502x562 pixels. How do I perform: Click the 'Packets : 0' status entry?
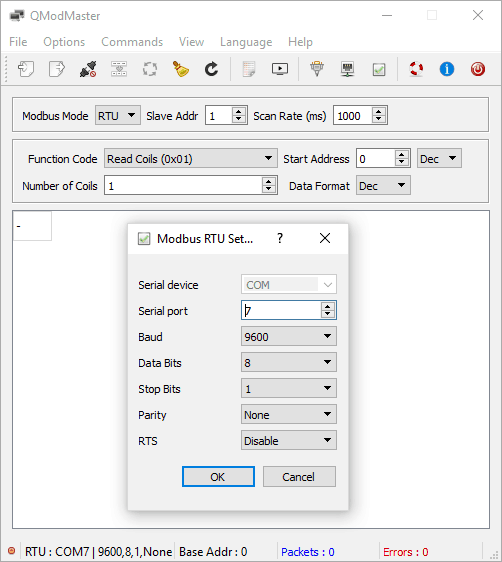tap(308, 552)
